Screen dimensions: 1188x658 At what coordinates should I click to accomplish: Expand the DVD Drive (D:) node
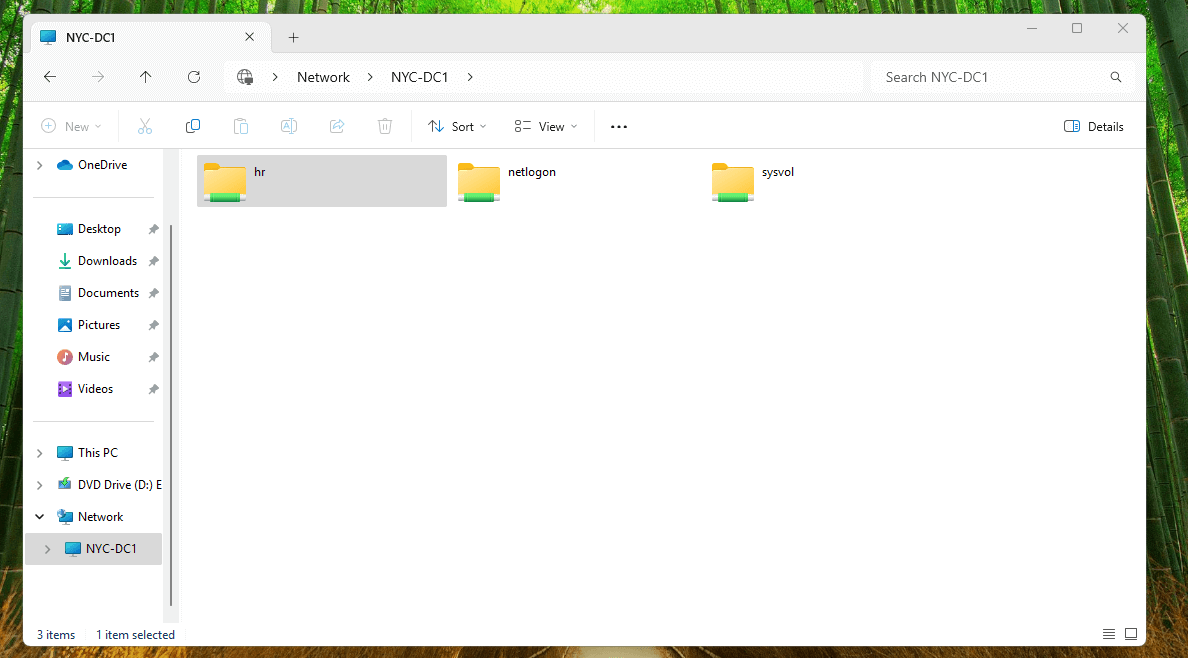39,484
